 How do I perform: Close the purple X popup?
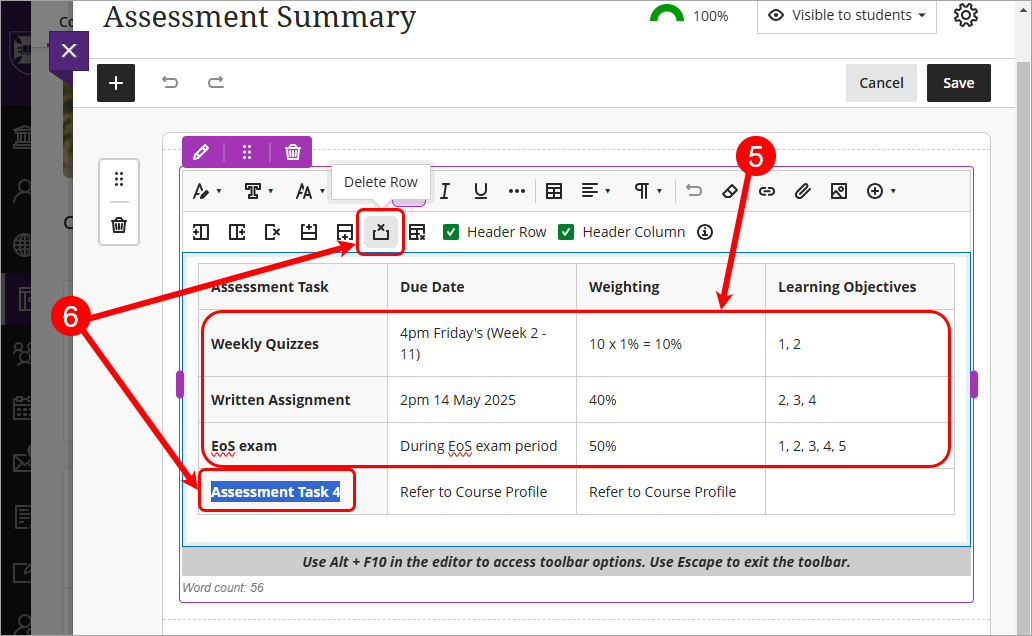tap(68, 51)
